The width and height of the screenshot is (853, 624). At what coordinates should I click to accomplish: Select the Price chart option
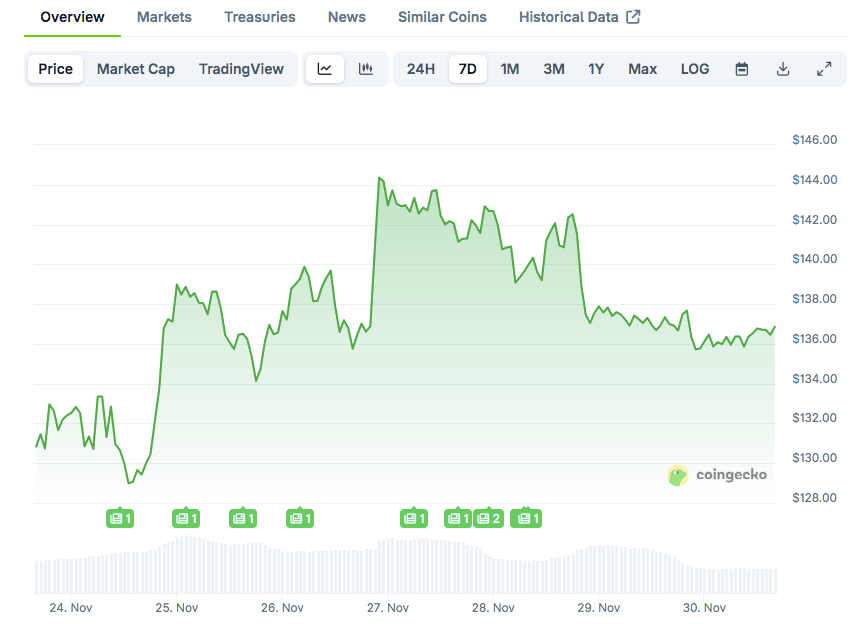[56, 69]
